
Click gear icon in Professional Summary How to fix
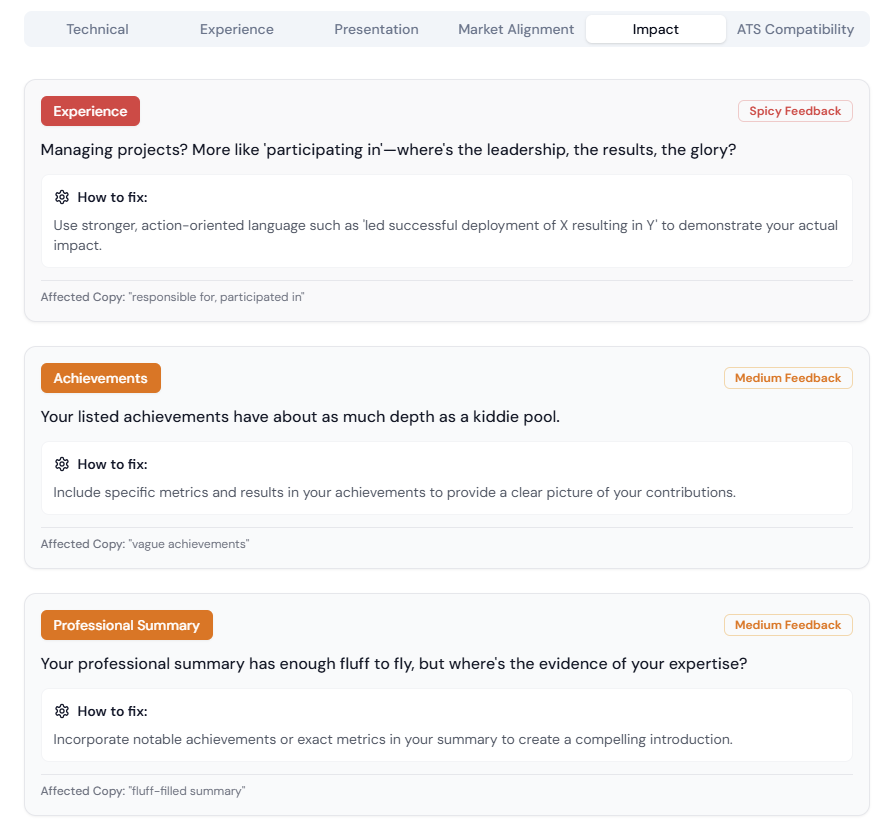pyautogui.click(x=62, y=711)
